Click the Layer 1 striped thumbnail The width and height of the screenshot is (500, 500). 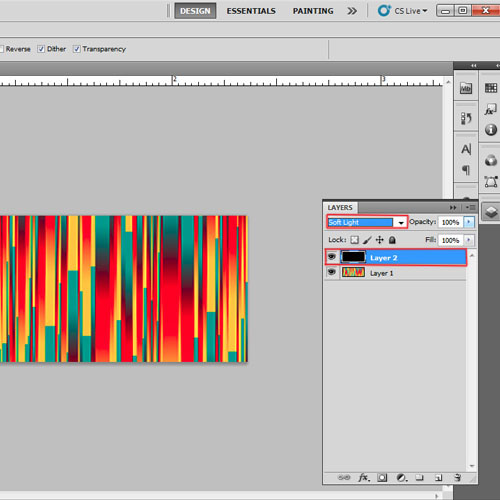click(x=353, y=273)
